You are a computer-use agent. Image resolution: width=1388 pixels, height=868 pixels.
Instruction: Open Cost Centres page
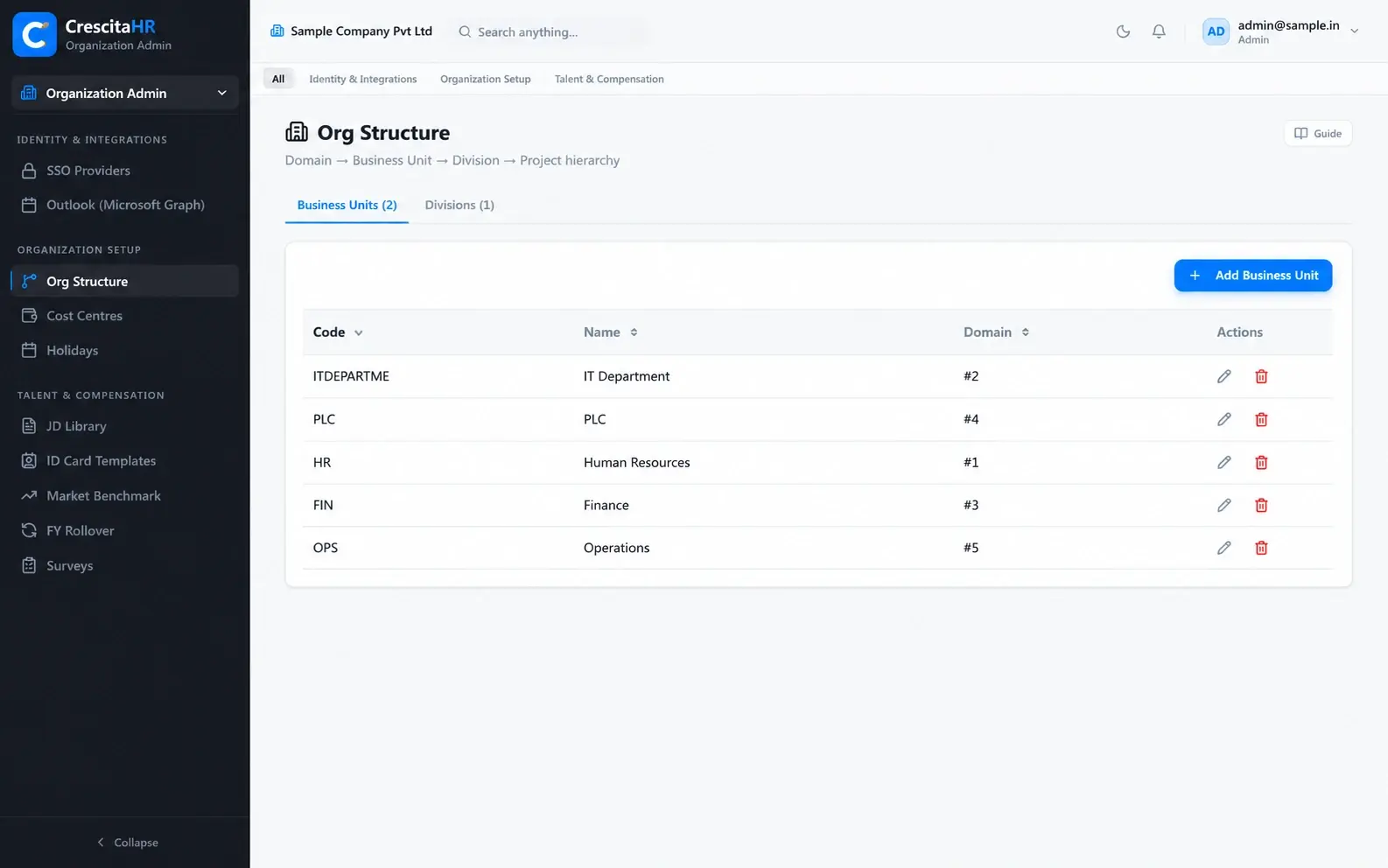(124, 316)
